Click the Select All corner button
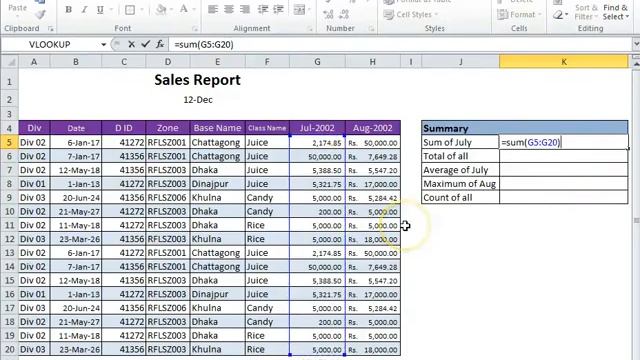Image resolution: width=640 pixels, height=360 pixels. pos(10,62)
